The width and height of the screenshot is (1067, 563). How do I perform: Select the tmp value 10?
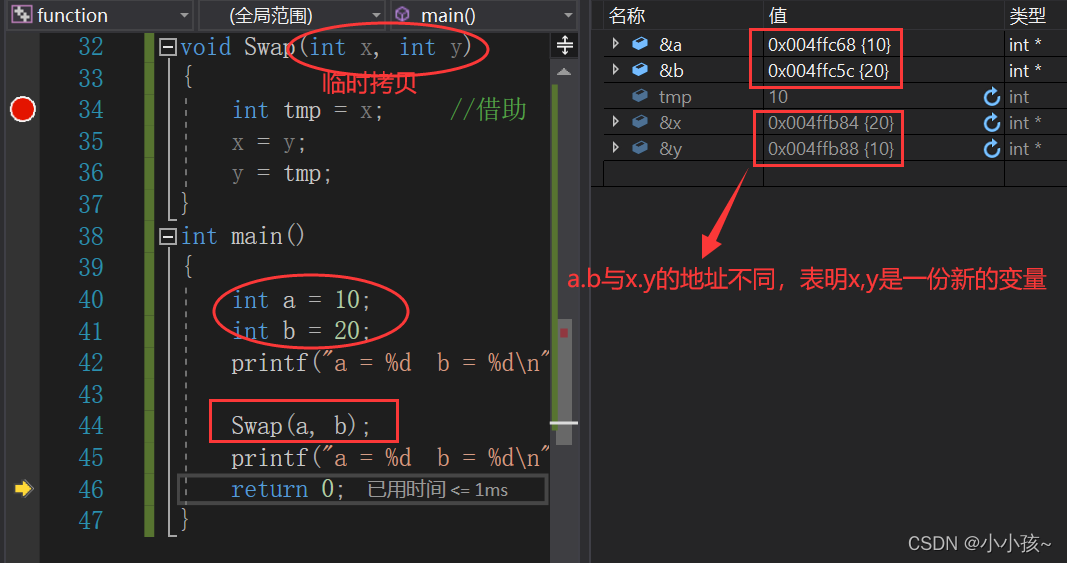[x=778, y=97]
